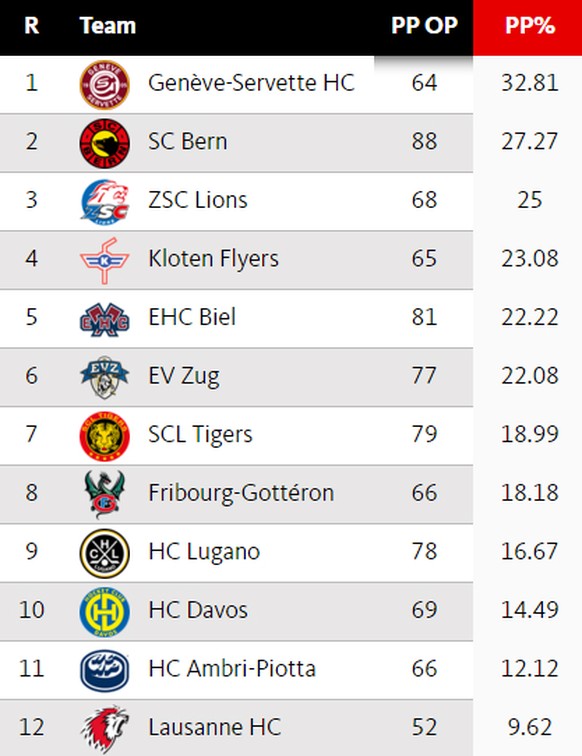582x756 pixels.
Task: Open the EHC Biel logo
Action: point(105,319)
